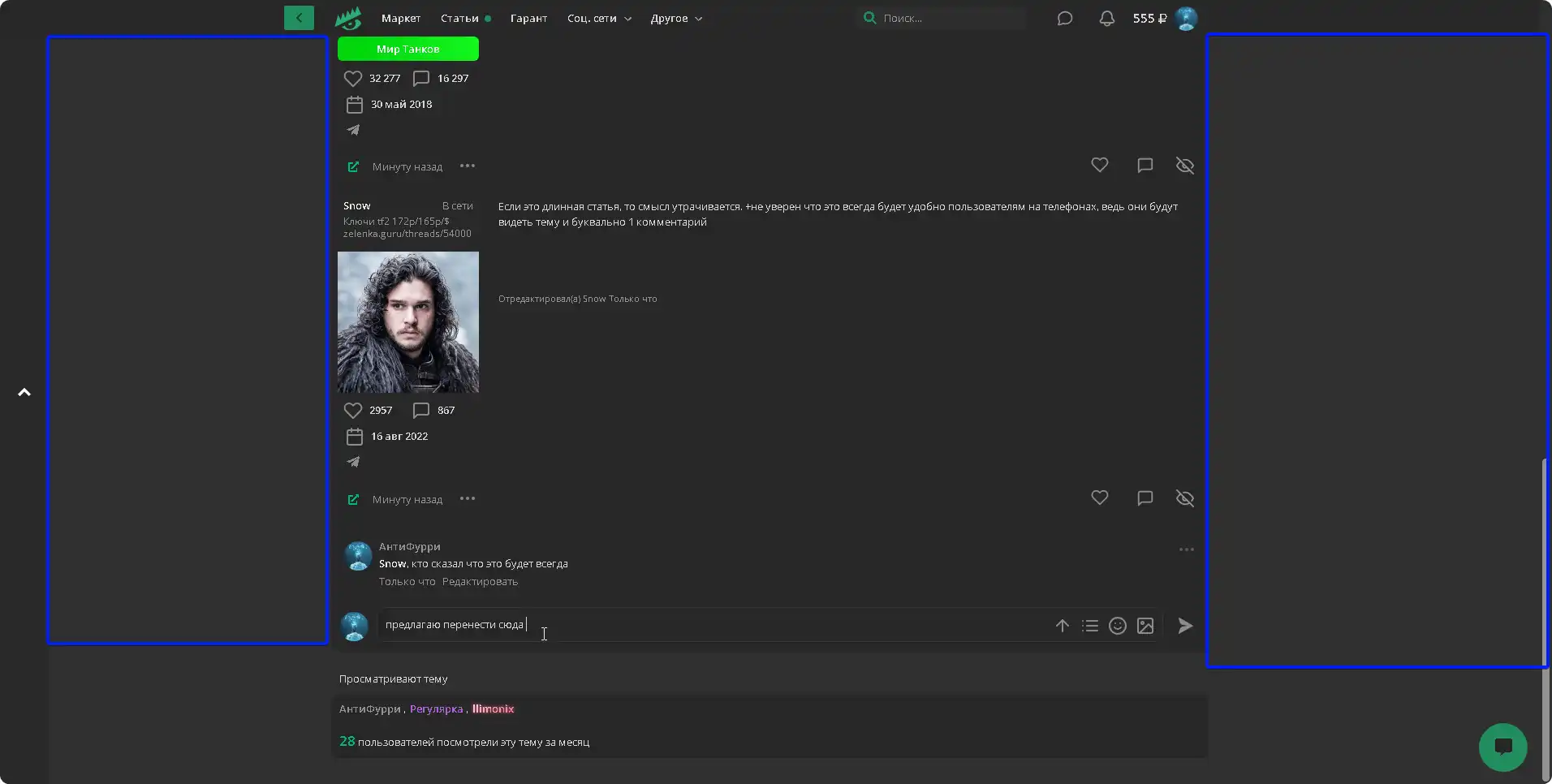The width and height of the screenshot is (1552, 784).
Task: Click the green Мир Танков banner
Action: pyautogui.click(x=408, y=49)
